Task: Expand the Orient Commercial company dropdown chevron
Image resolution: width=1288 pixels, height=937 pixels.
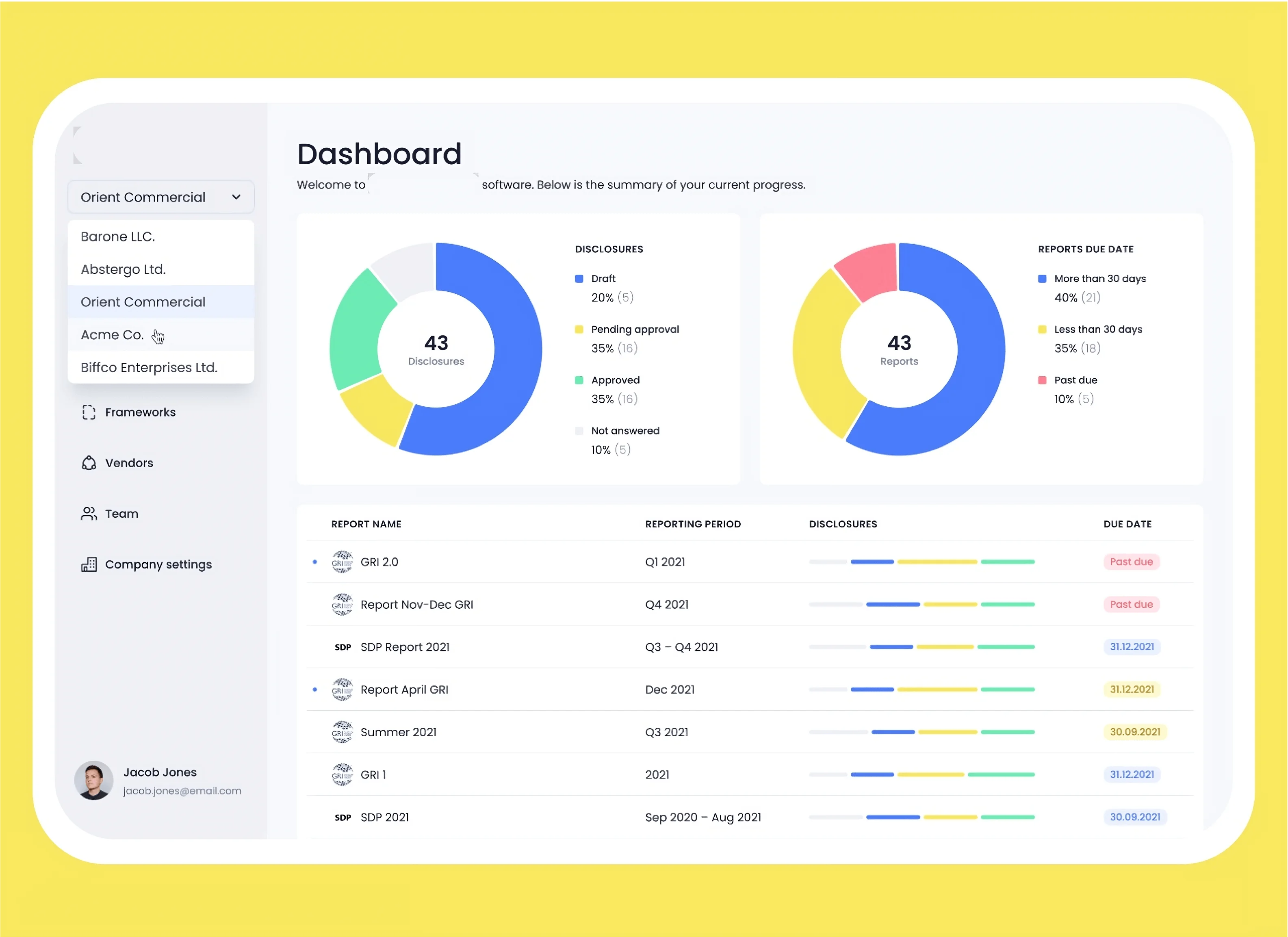Action: pyautogui.click(x=236, y=197)
